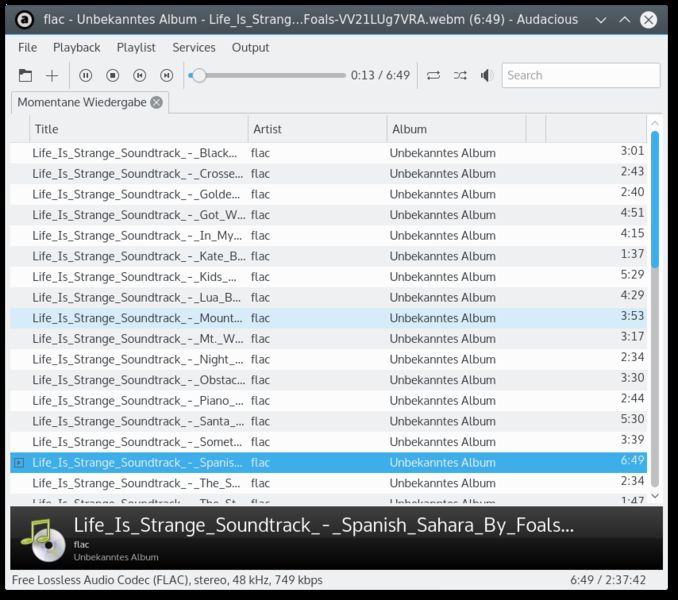Viewport: 678px width, 600px height.
Task: Focus the Search input field
Action: tap(581, 76)
